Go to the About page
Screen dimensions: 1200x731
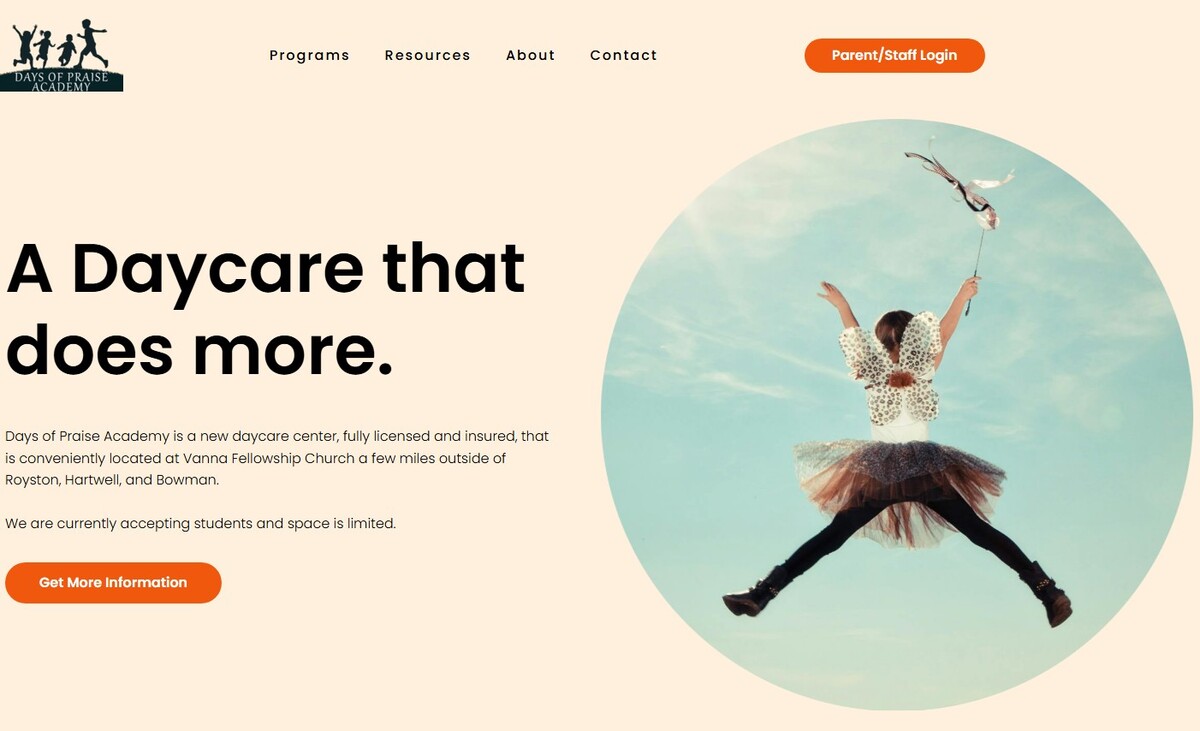click(530, 55)
